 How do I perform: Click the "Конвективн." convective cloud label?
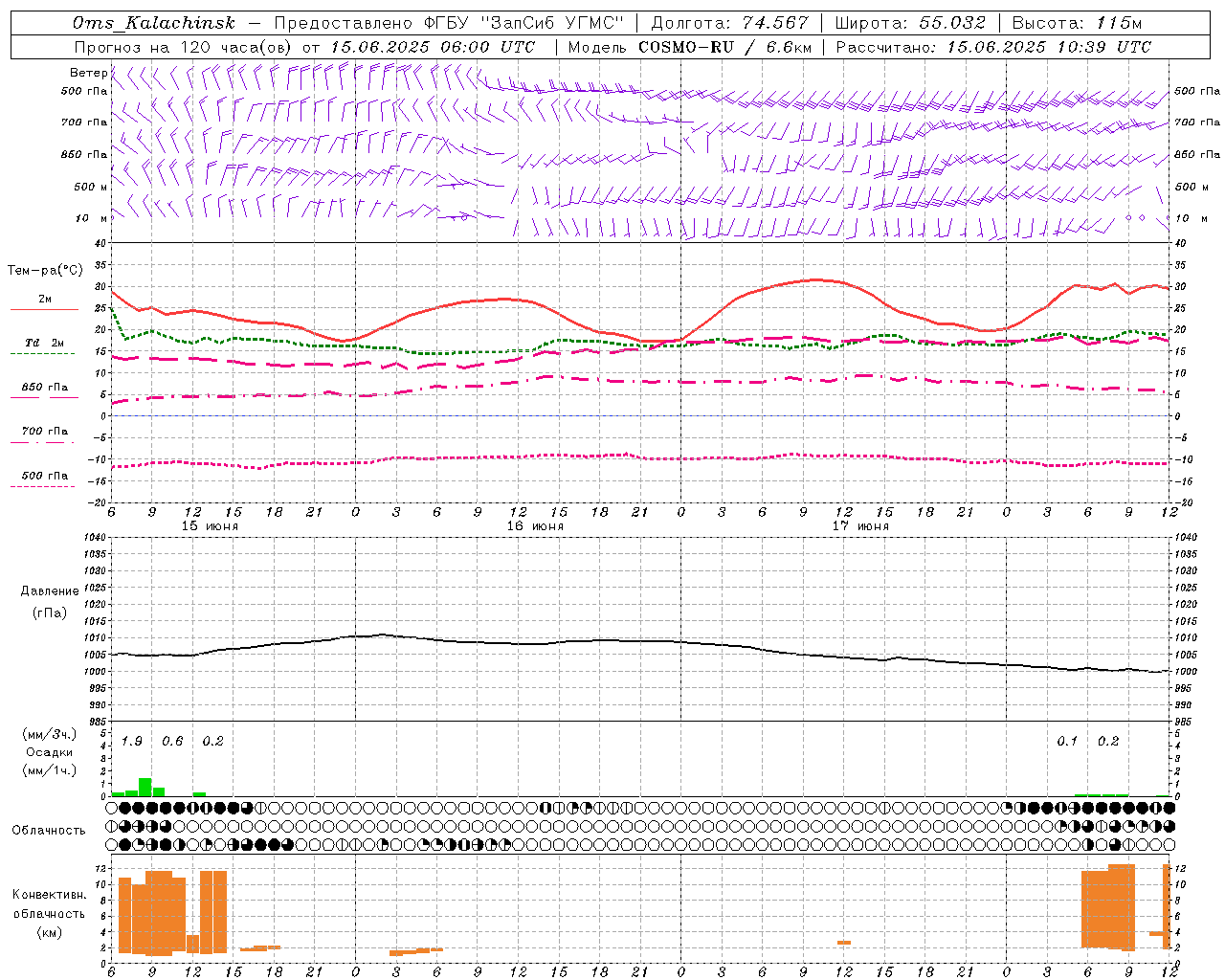click(49, 895)
